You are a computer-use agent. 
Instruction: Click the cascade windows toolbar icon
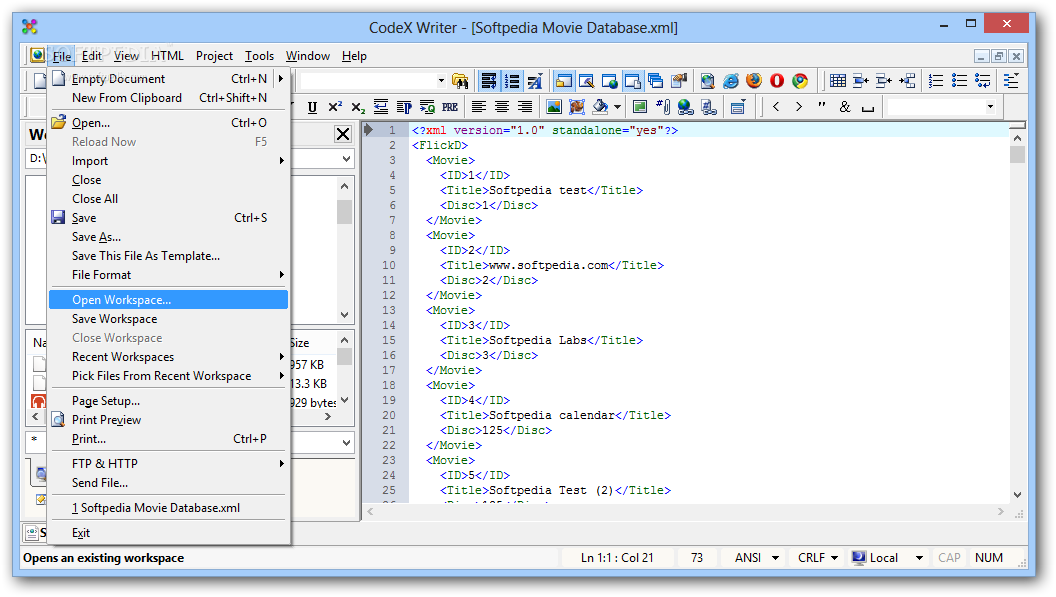655,82
